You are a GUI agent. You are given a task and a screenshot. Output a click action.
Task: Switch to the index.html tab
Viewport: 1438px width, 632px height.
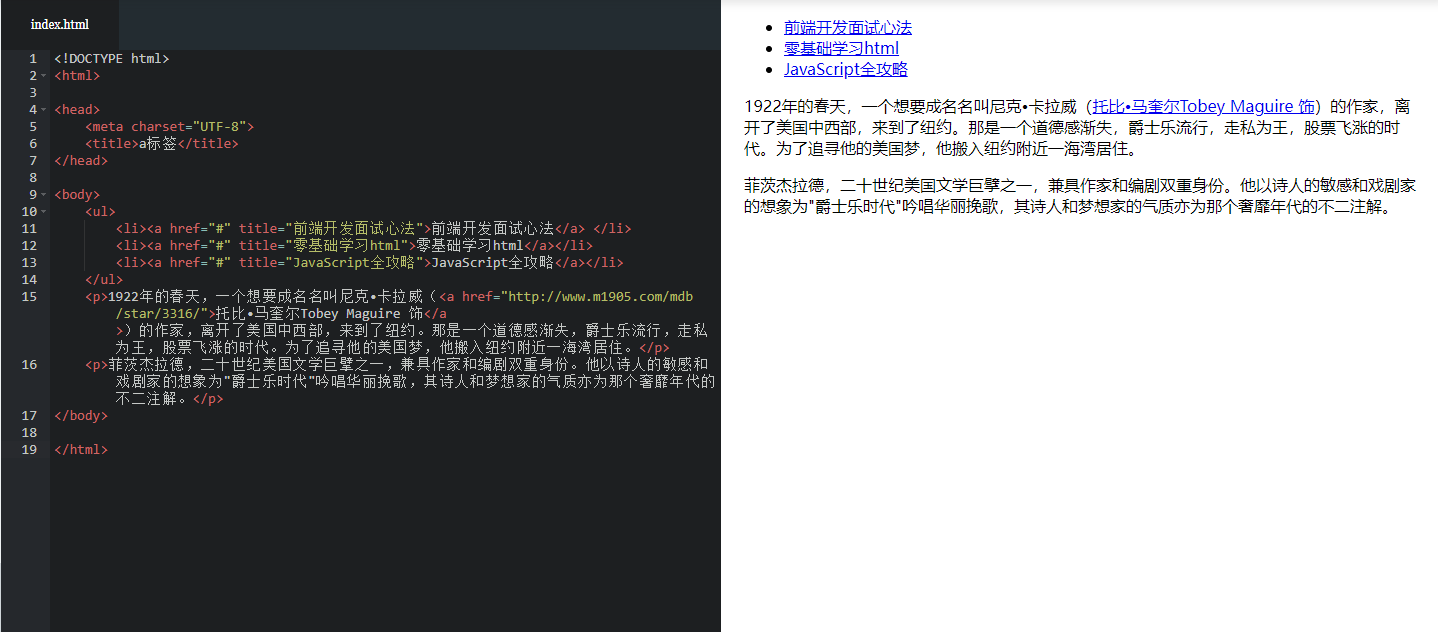point(60,24)
